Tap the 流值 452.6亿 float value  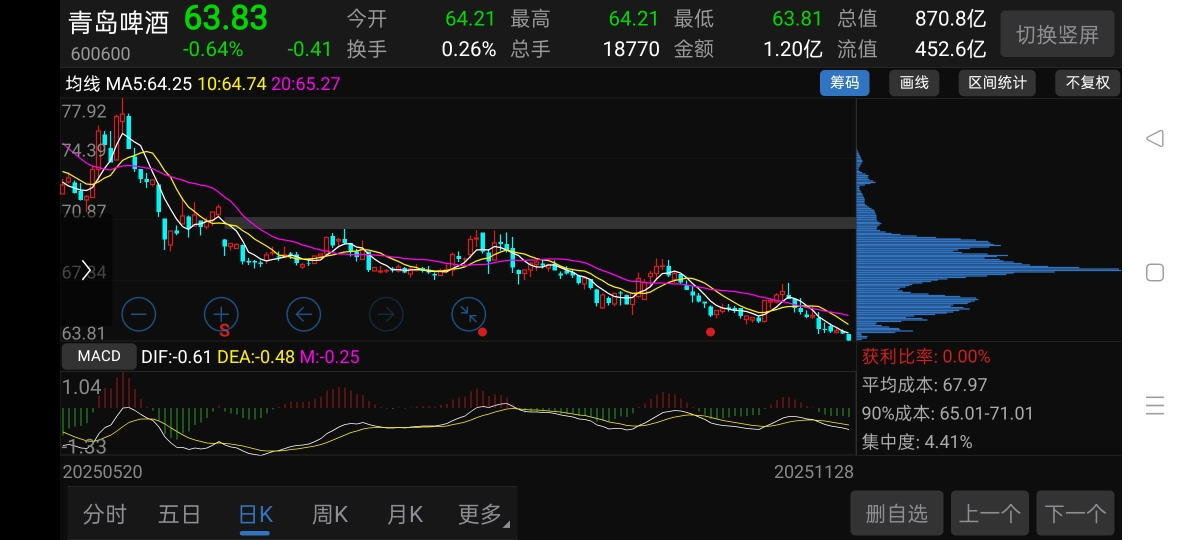click(x=911, y=49)
